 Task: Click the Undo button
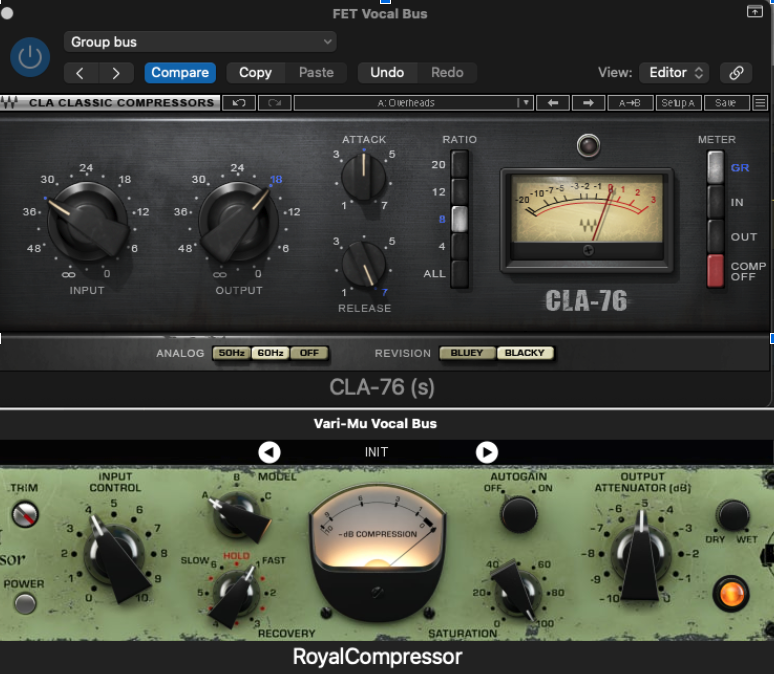click(x=387, y=73)
